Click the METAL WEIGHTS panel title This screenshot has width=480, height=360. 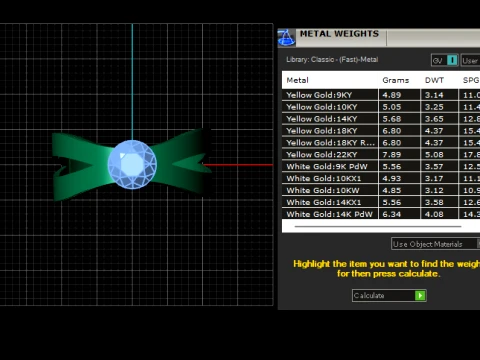click(339, 34)
